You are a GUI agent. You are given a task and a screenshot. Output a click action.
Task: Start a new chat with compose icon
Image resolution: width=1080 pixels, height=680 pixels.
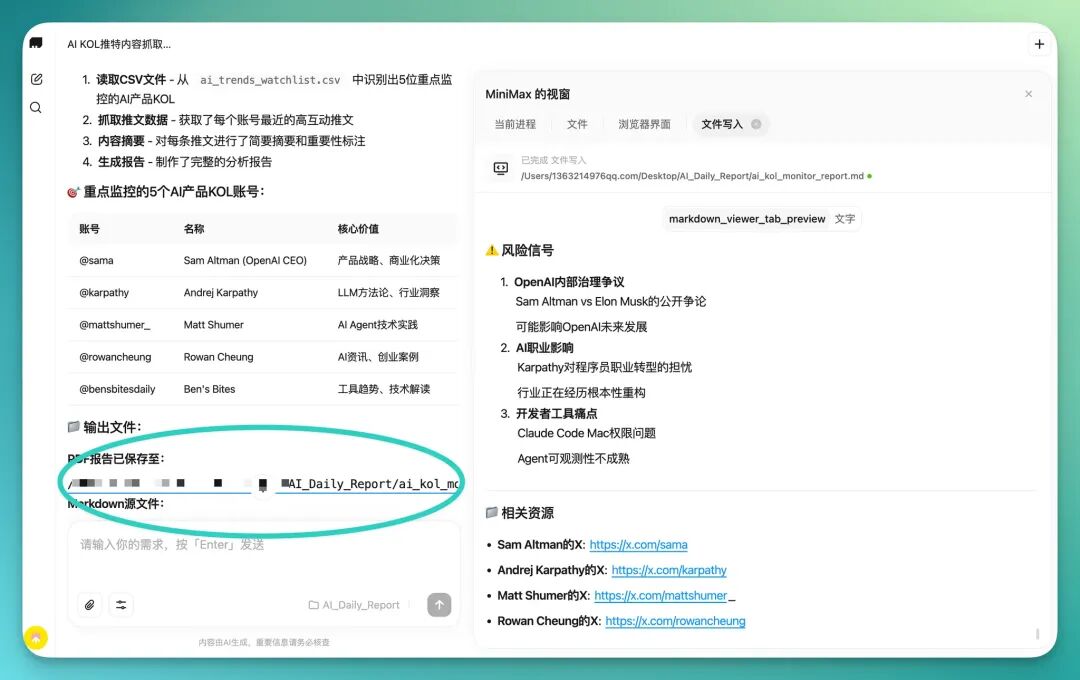click(x=37, y=79)
